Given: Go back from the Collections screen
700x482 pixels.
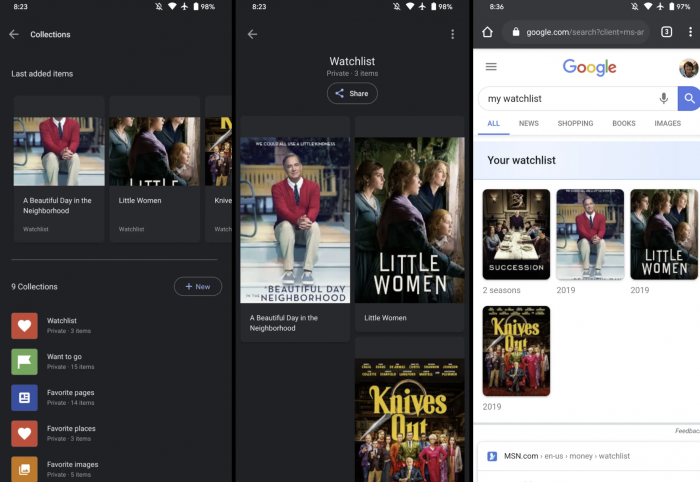Looking at the screenshot, I should point(14,34).
